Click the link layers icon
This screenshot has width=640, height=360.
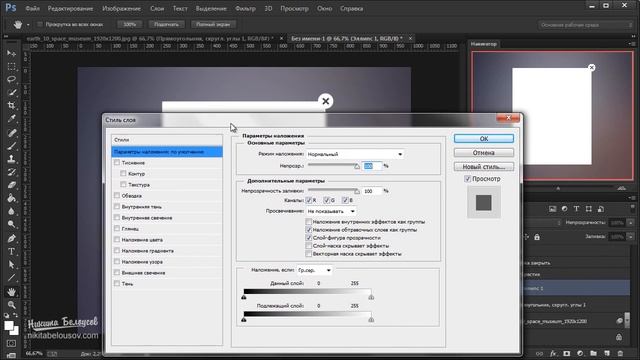tap(539, 353)
